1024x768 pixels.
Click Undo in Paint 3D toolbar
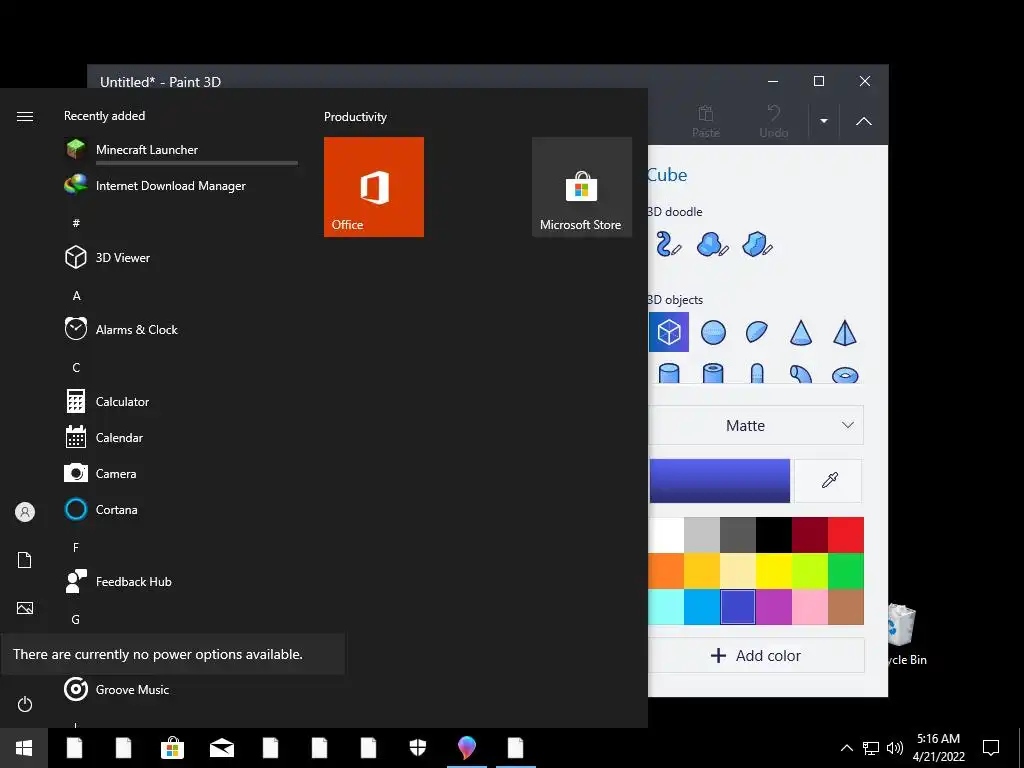pyautogui.click(x=774, y=121)
